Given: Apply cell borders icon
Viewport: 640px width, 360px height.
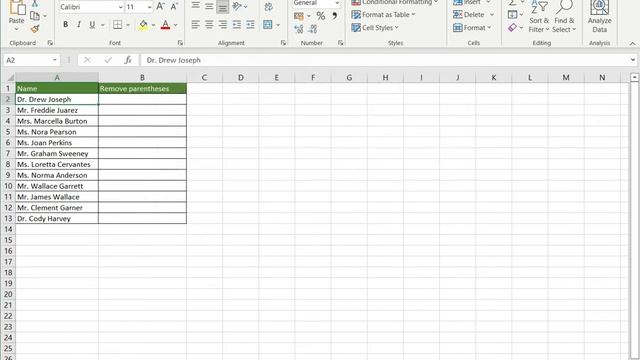Looking at the screenshot, I should 118,25.
